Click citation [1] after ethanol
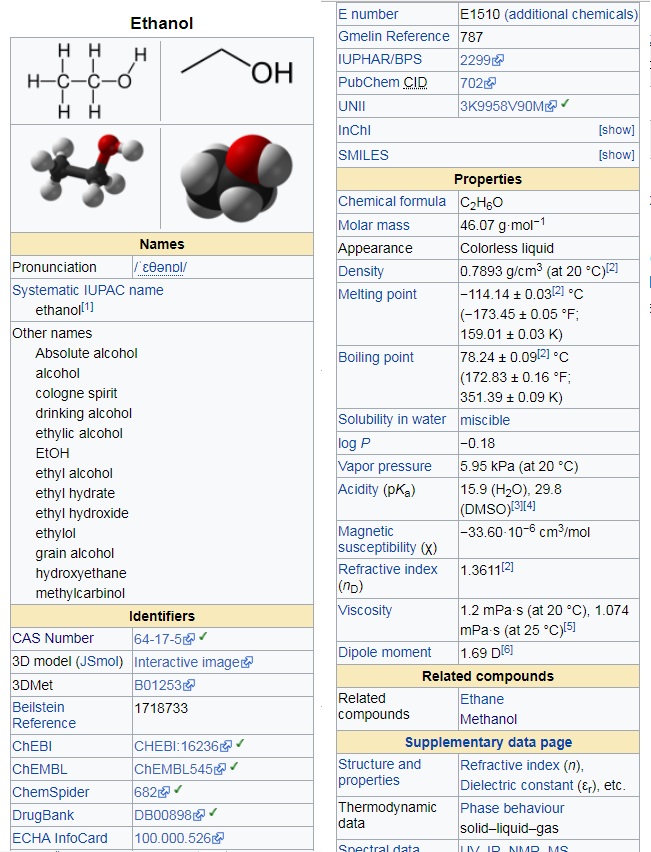Viewport: 651px width, 852px height. [87, 307]
